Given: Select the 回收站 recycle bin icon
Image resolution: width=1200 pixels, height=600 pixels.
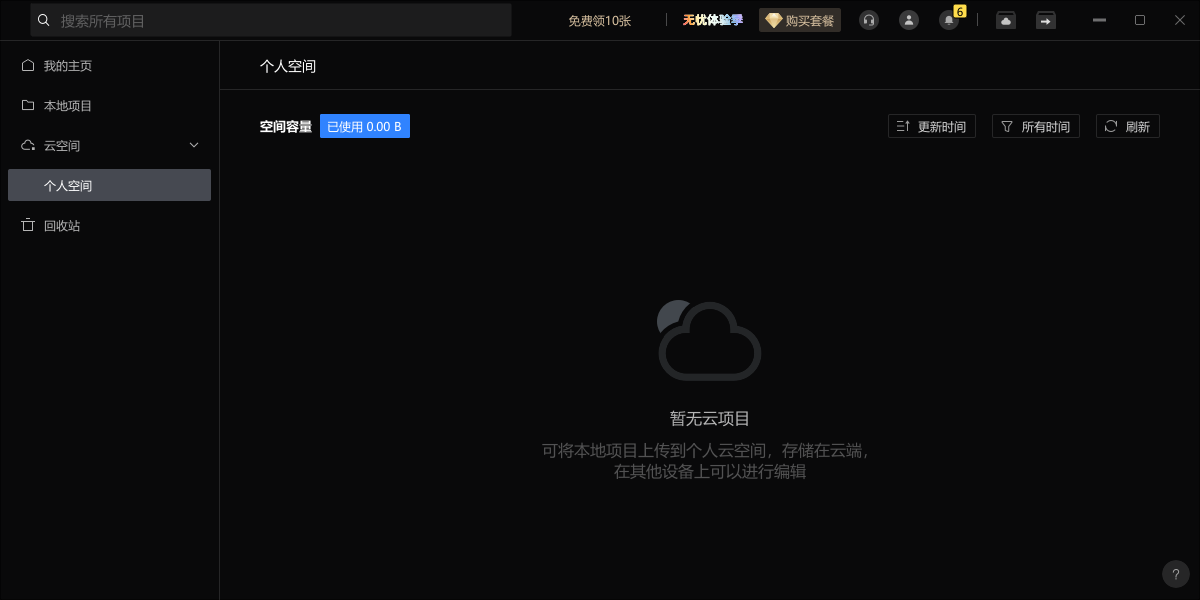Looking at the screenshot, I should pos(28,225).
